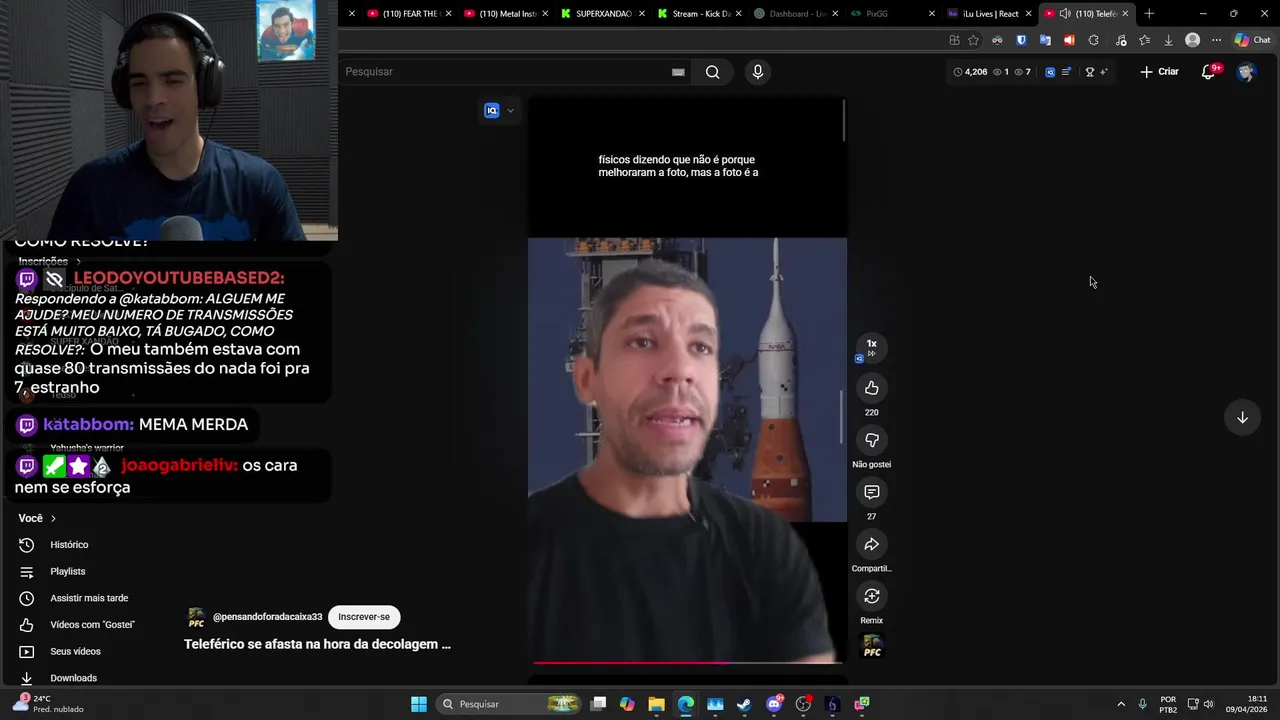1280x720 pixels.
Task: Open Playlists in the sidebar
Action: tap(68, 572)
